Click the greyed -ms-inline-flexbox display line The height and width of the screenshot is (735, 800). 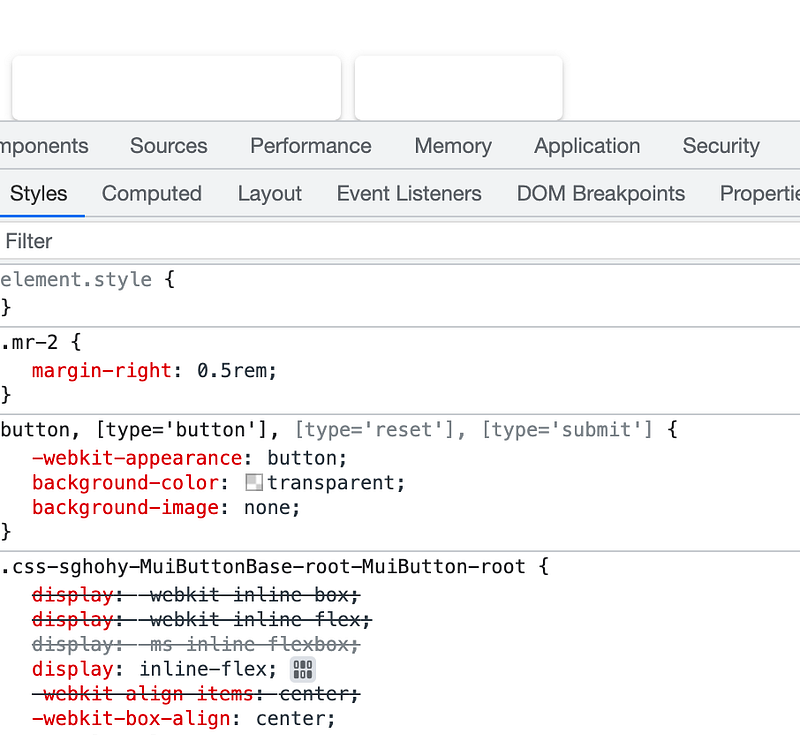tap(196, 644)
